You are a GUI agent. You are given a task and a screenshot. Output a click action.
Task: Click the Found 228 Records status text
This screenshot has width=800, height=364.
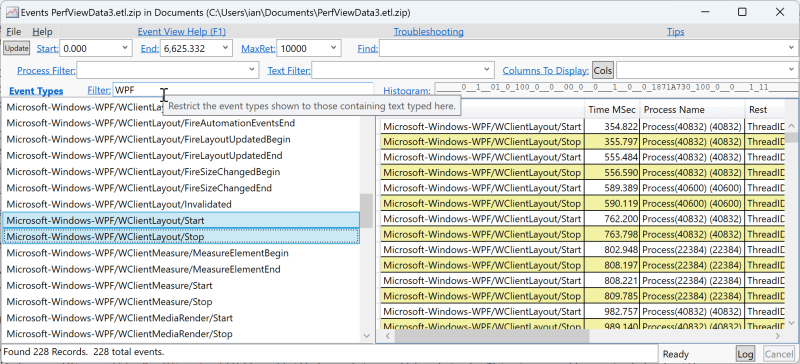[84, 352]
